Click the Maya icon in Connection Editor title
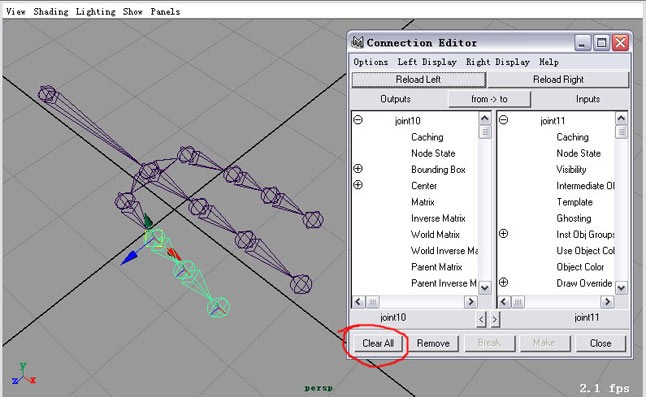 (357, 42)
